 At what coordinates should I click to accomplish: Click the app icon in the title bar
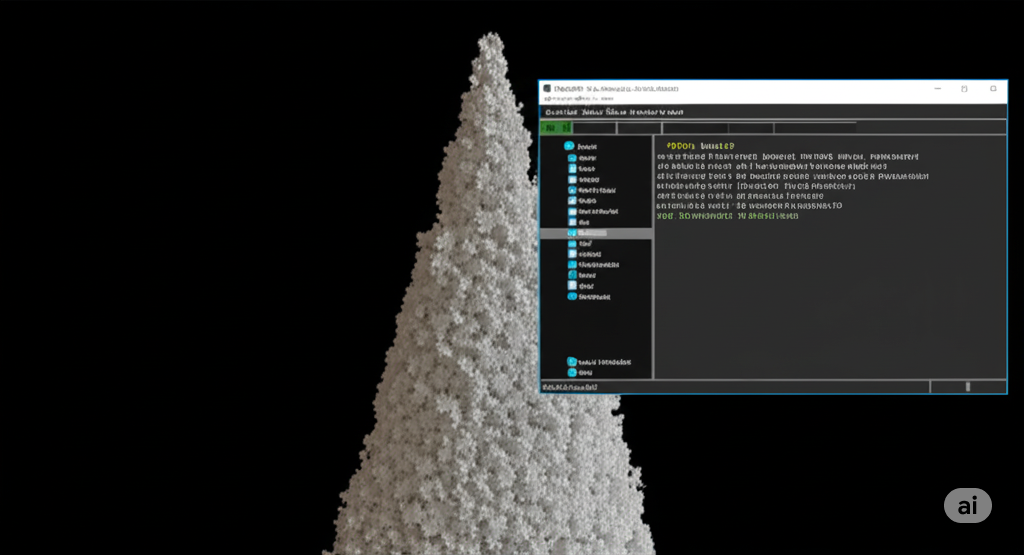click(x=547, y=88)
